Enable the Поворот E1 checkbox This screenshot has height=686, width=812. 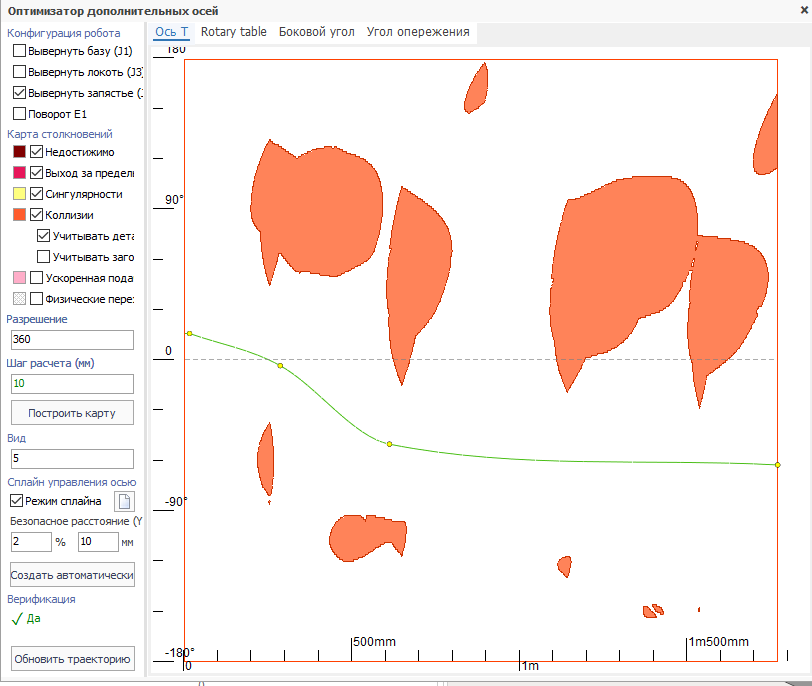[19, 114]
